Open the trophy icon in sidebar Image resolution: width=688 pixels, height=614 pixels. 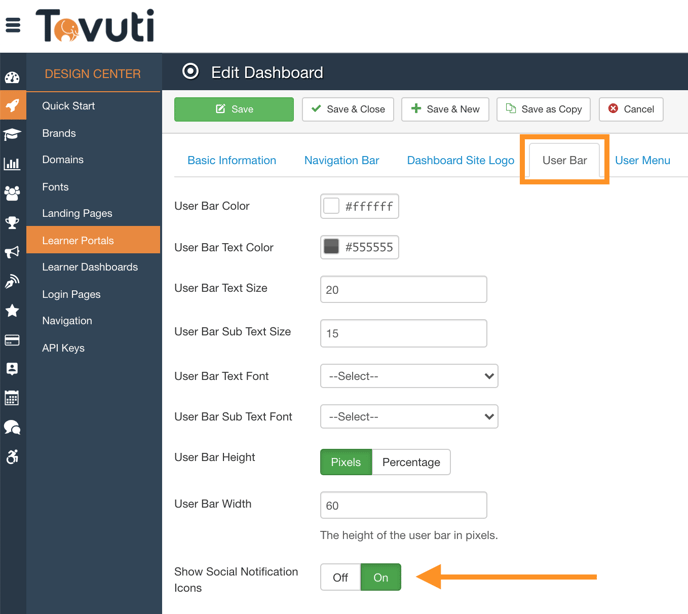tap(12, 223)
